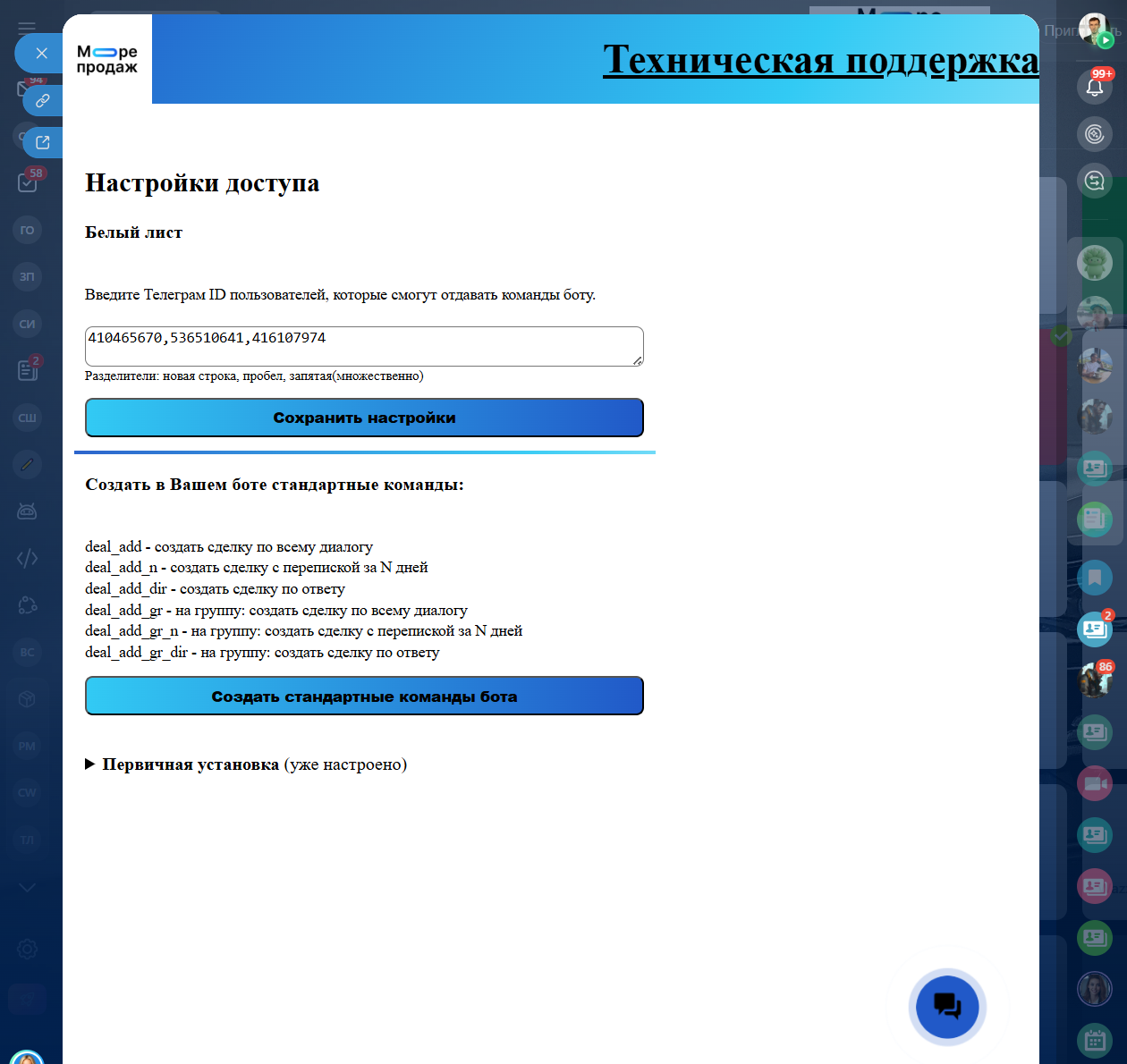Click the deal_add_n command description line
Screen dimensions: 1127x1064
(x=257, y=568)
